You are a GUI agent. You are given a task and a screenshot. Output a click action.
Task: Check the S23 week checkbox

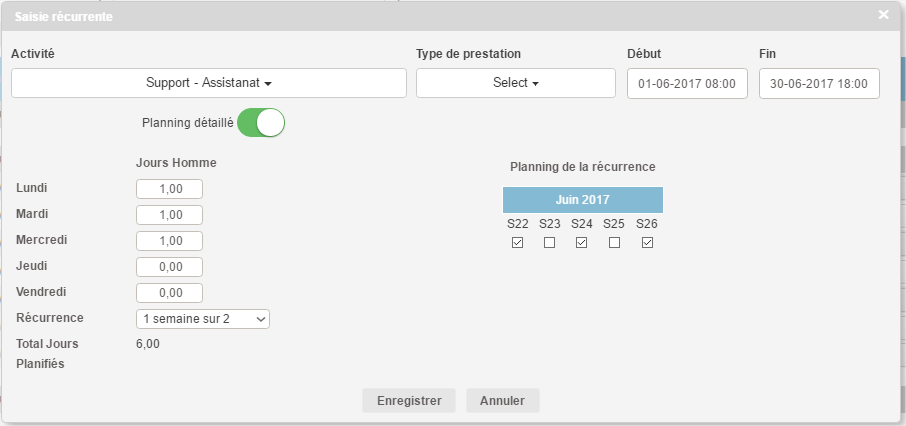click(x=549, y=243)
